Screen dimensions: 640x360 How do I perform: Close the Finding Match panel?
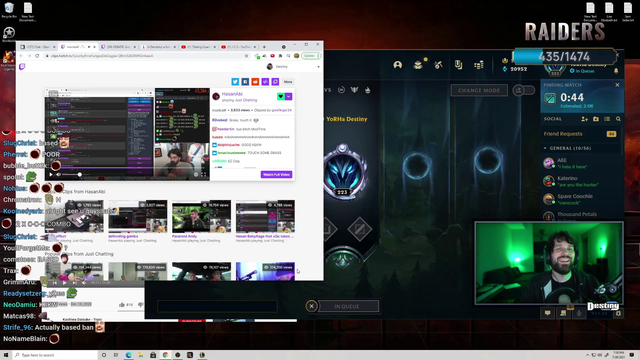point(617,85)
